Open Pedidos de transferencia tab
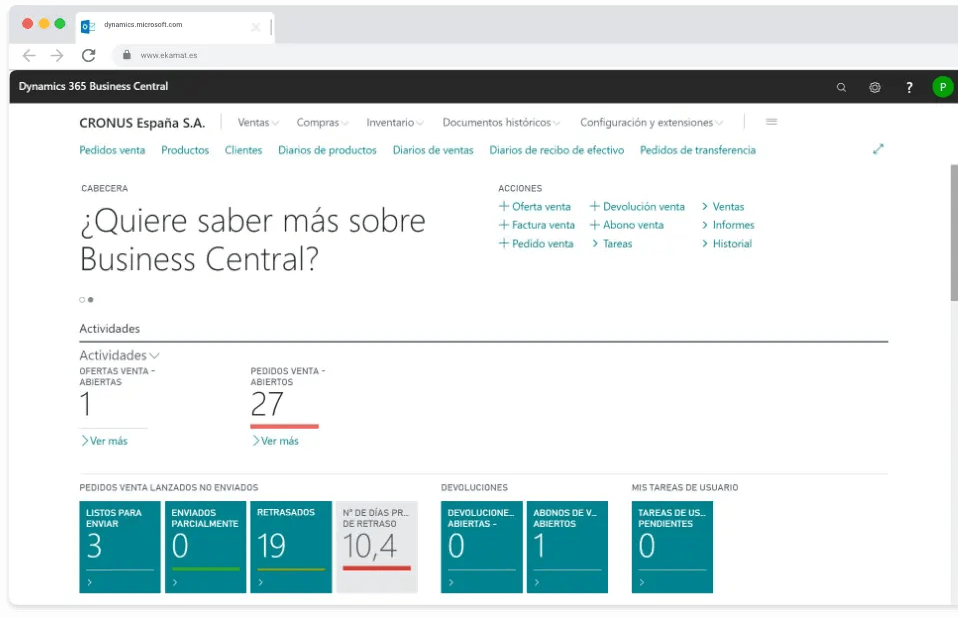The height and width of the screenshot is (617, 958). tap(697, 150)
